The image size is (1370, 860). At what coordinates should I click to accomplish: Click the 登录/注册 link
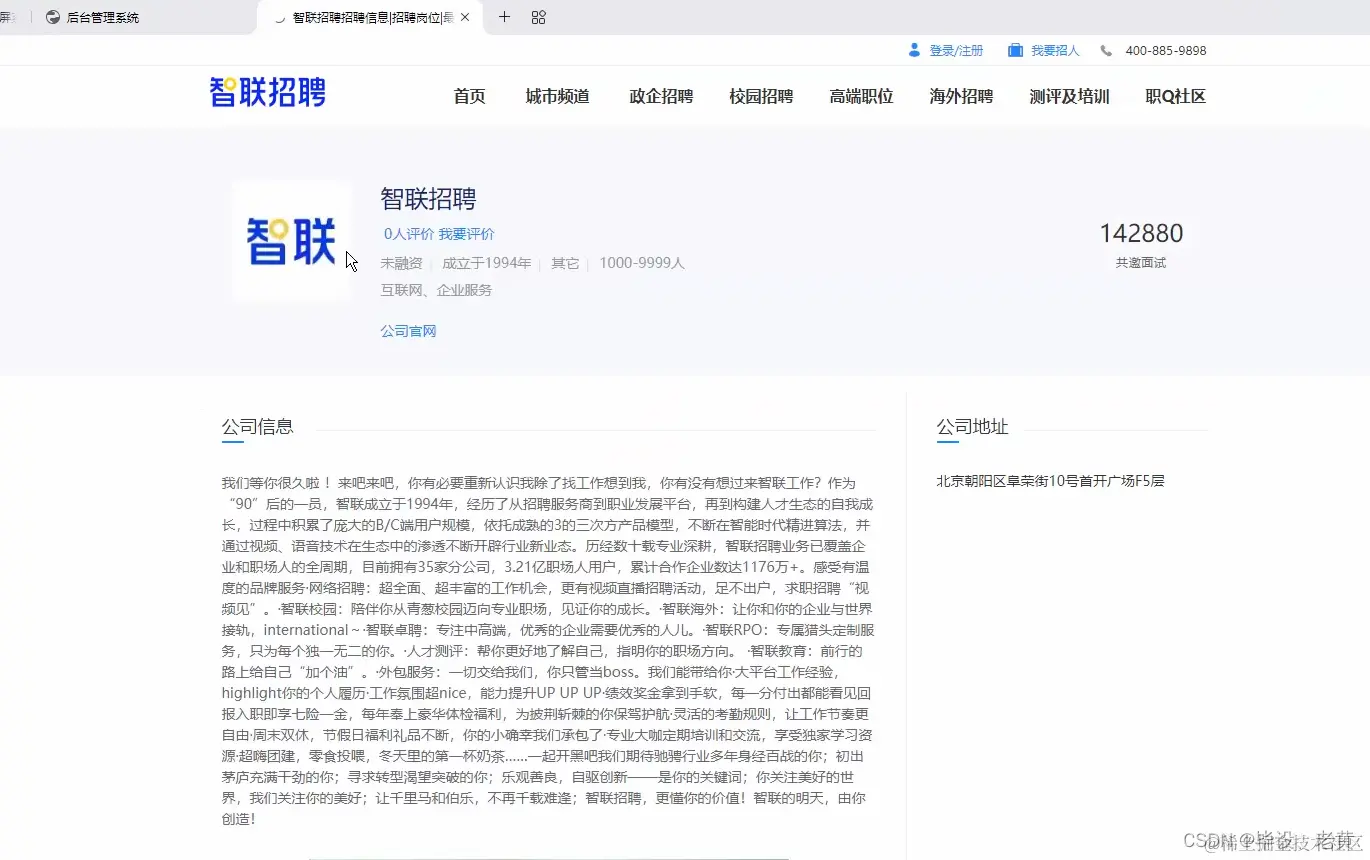pyautogui.click(x=956, y=50)
